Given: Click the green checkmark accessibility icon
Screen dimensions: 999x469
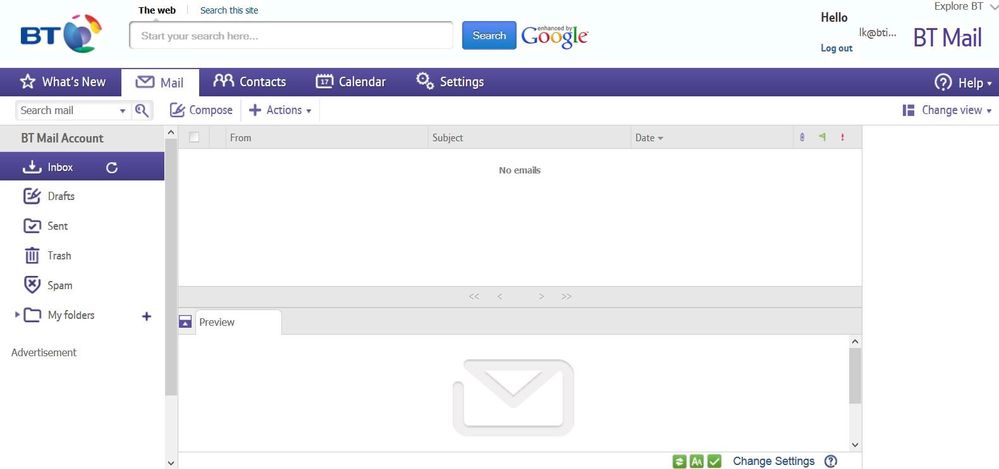Looking at the screenshot, I should coord(715,461).
